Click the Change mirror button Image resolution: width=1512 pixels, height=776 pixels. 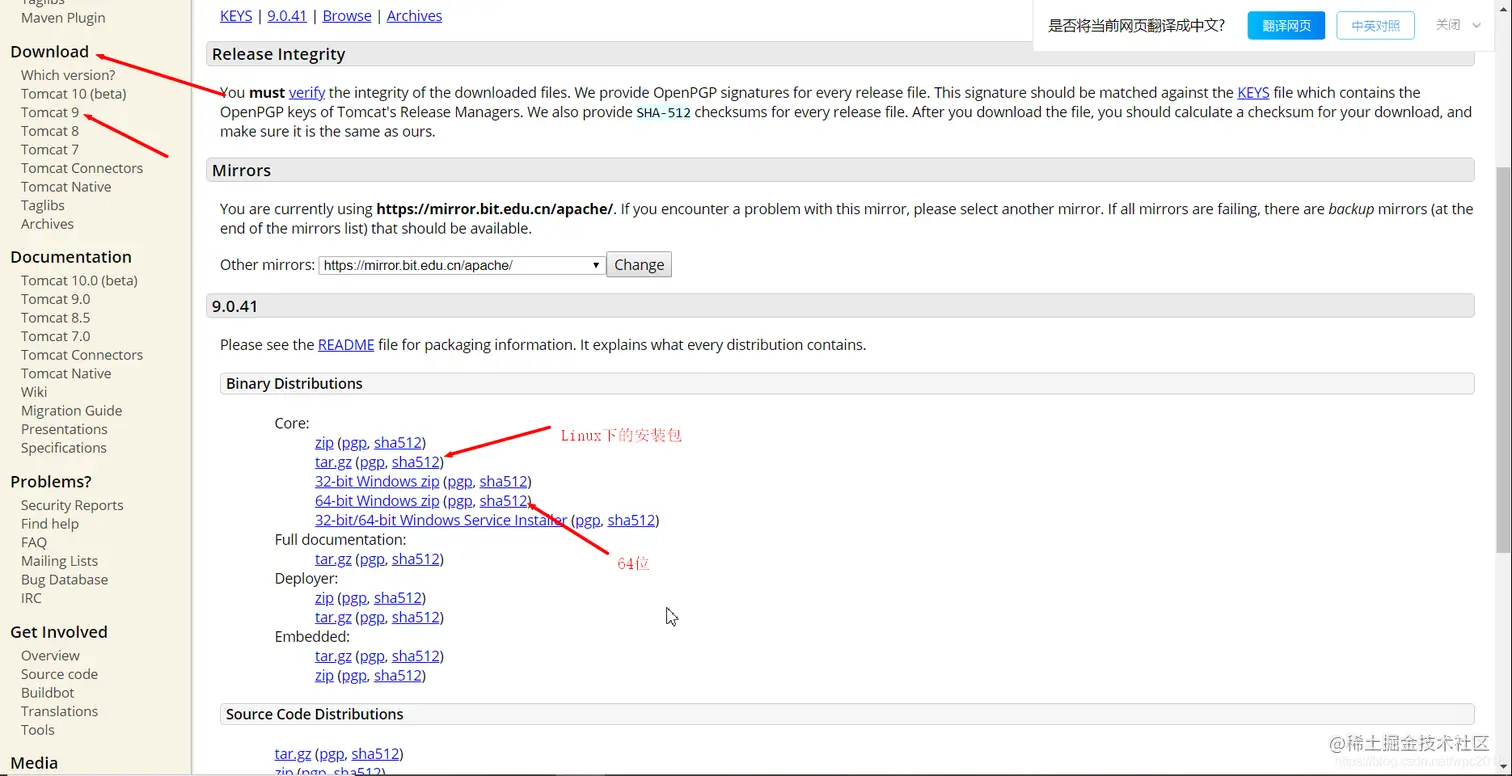(x=639, y=265)
